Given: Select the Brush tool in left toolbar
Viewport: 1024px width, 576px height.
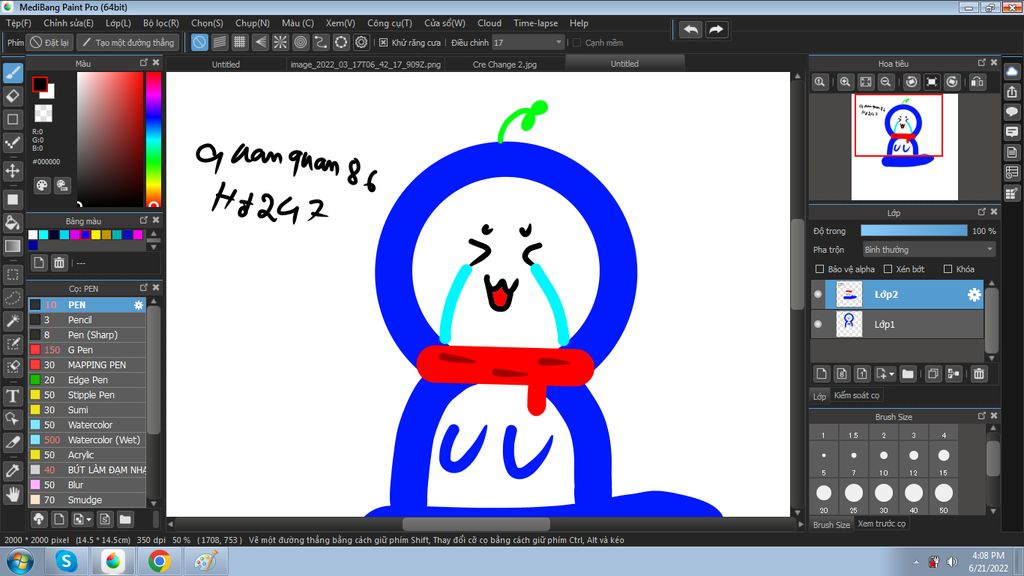Looking at the screenshot, I should [12, 72].
